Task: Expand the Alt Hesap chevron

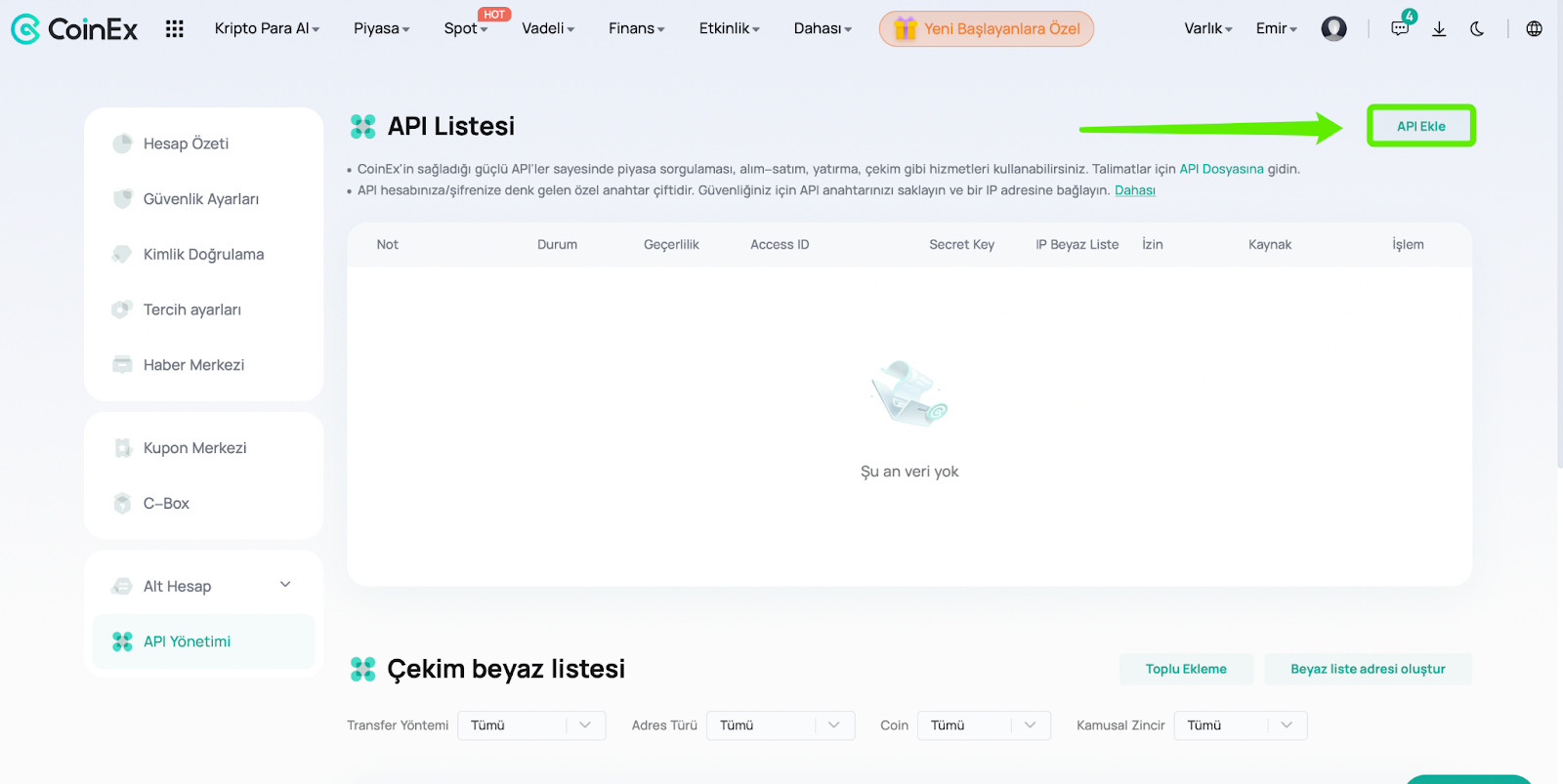Action: point(285,585)
